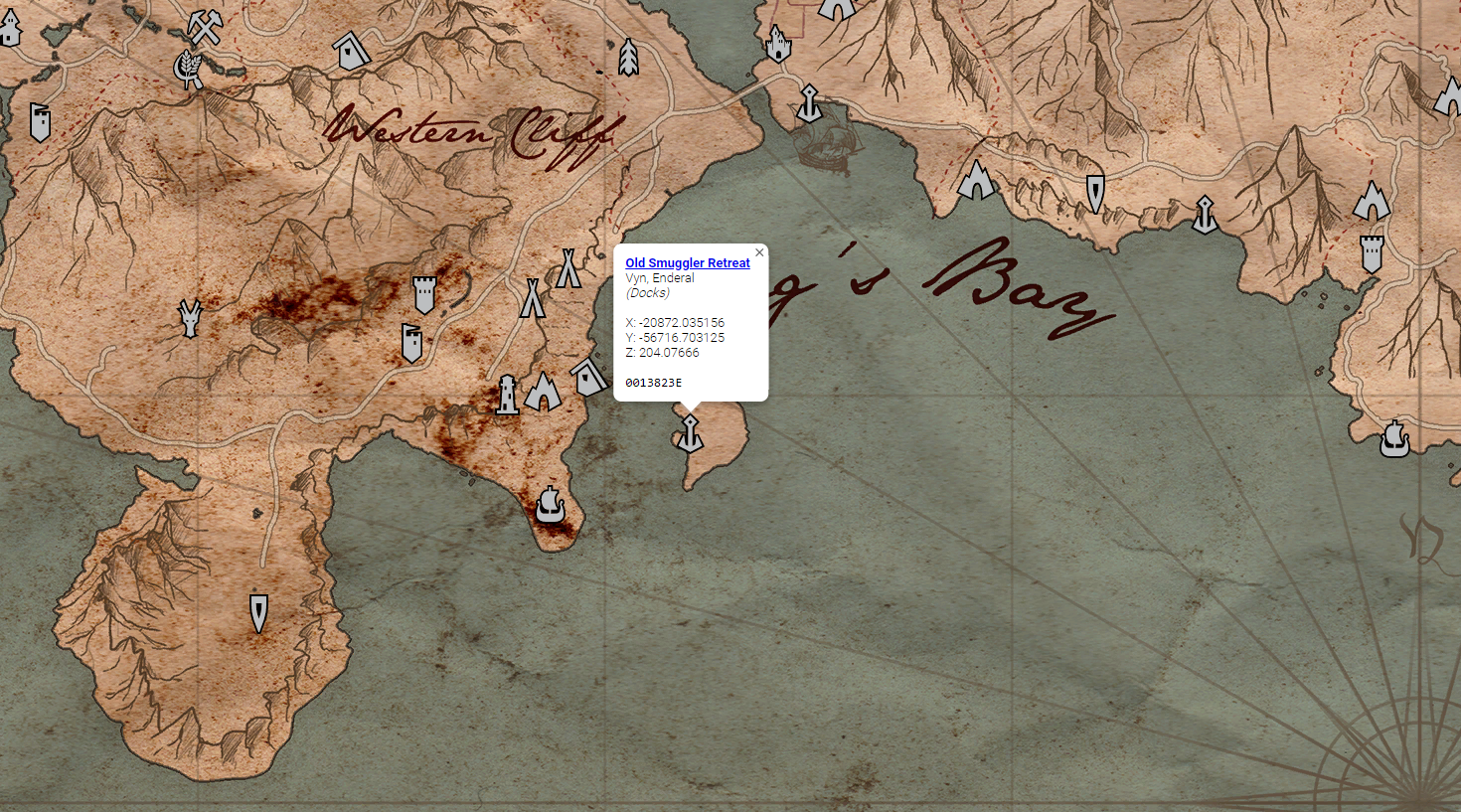This screenshot has height=812, width=1461.
Task: Click the banner marker at the far left edge
Action: pos(40,122)
